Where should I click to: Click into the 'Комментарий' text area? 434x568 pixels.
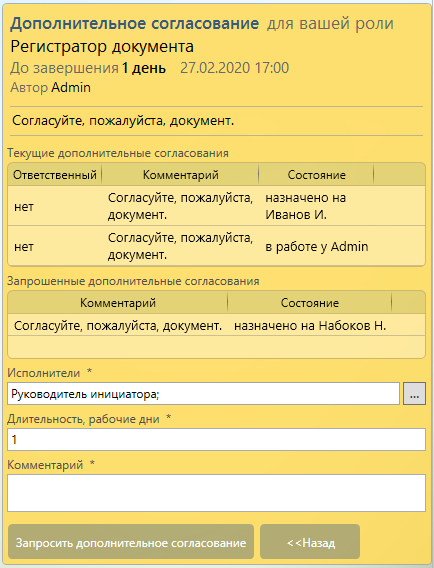(216, 493)
